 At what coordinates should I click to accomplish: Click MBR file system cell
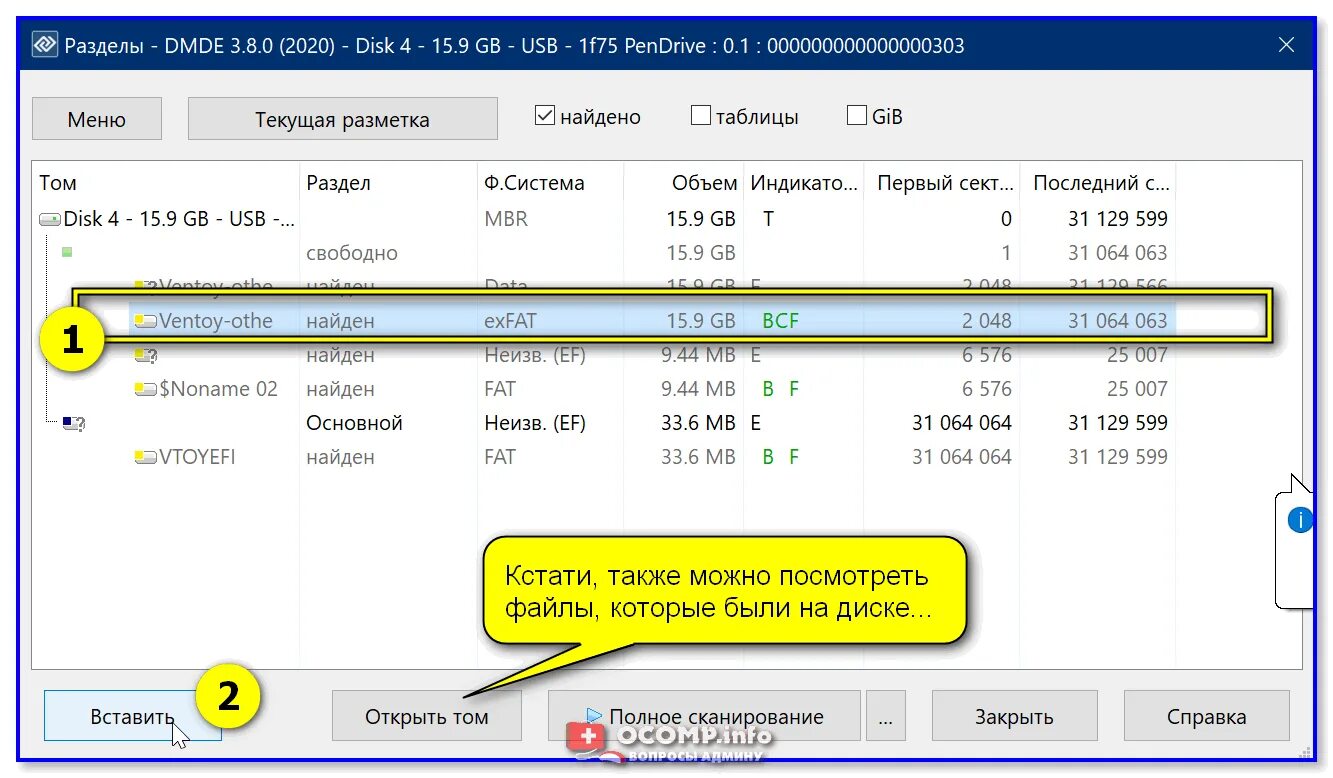pos(506,219)
